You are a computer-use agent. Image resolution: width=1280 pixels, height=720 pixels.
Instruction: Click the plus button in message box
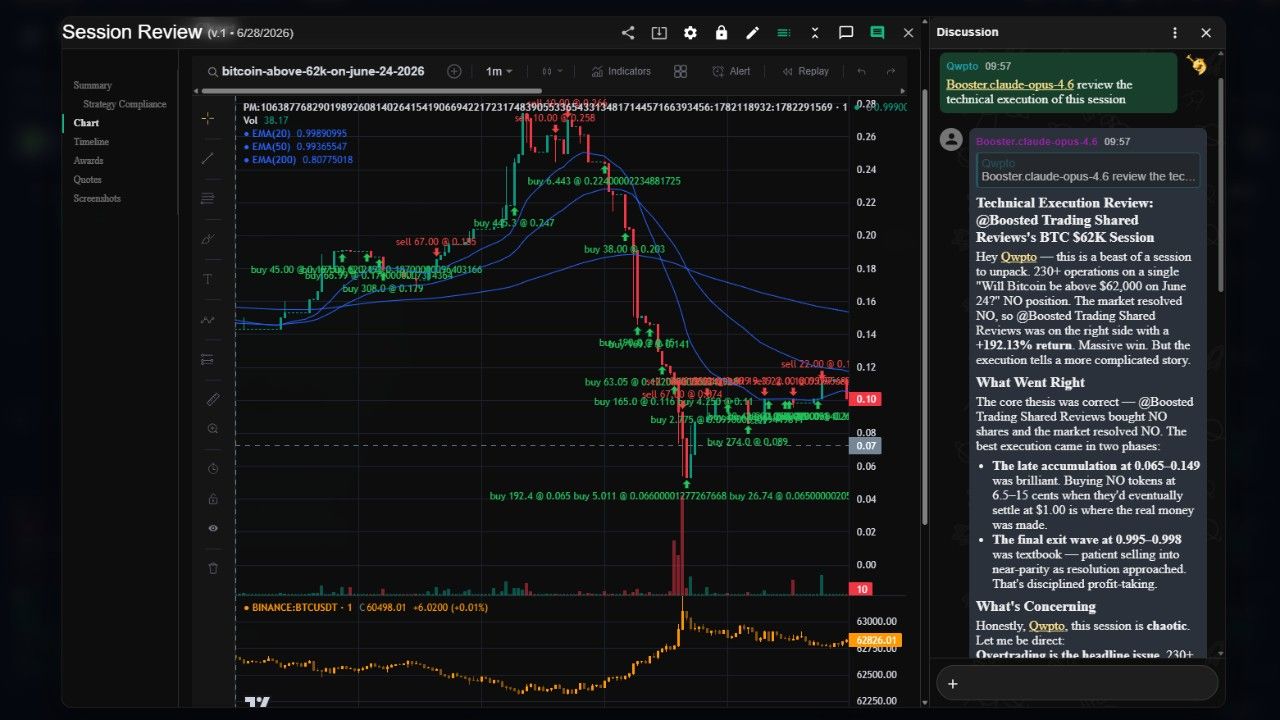(x=953, y=684)
